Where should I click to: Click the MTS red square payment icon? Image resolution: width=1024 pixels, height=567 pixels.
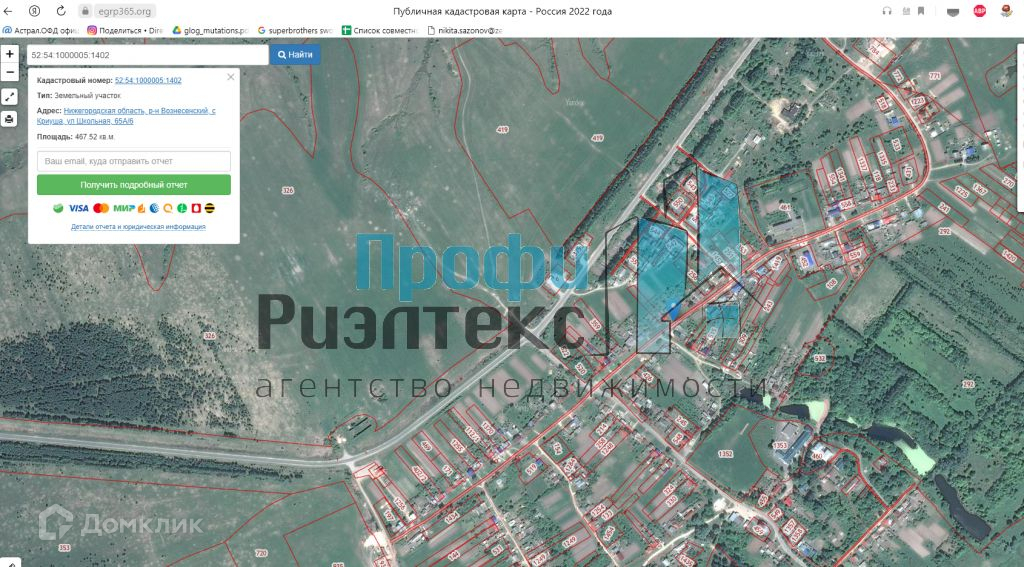point(196,208)
